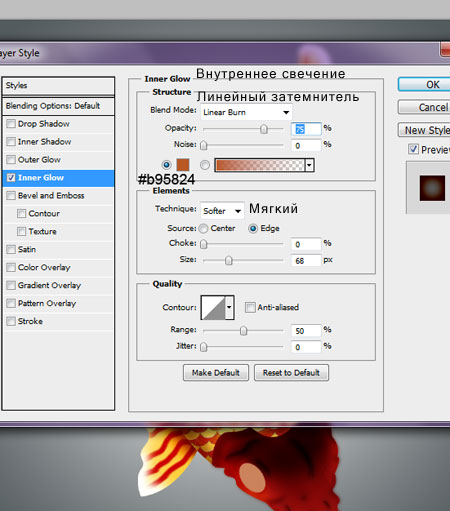
Task: Open the Blend Mode Linear Burn dropdown
Action: (246, 112)
